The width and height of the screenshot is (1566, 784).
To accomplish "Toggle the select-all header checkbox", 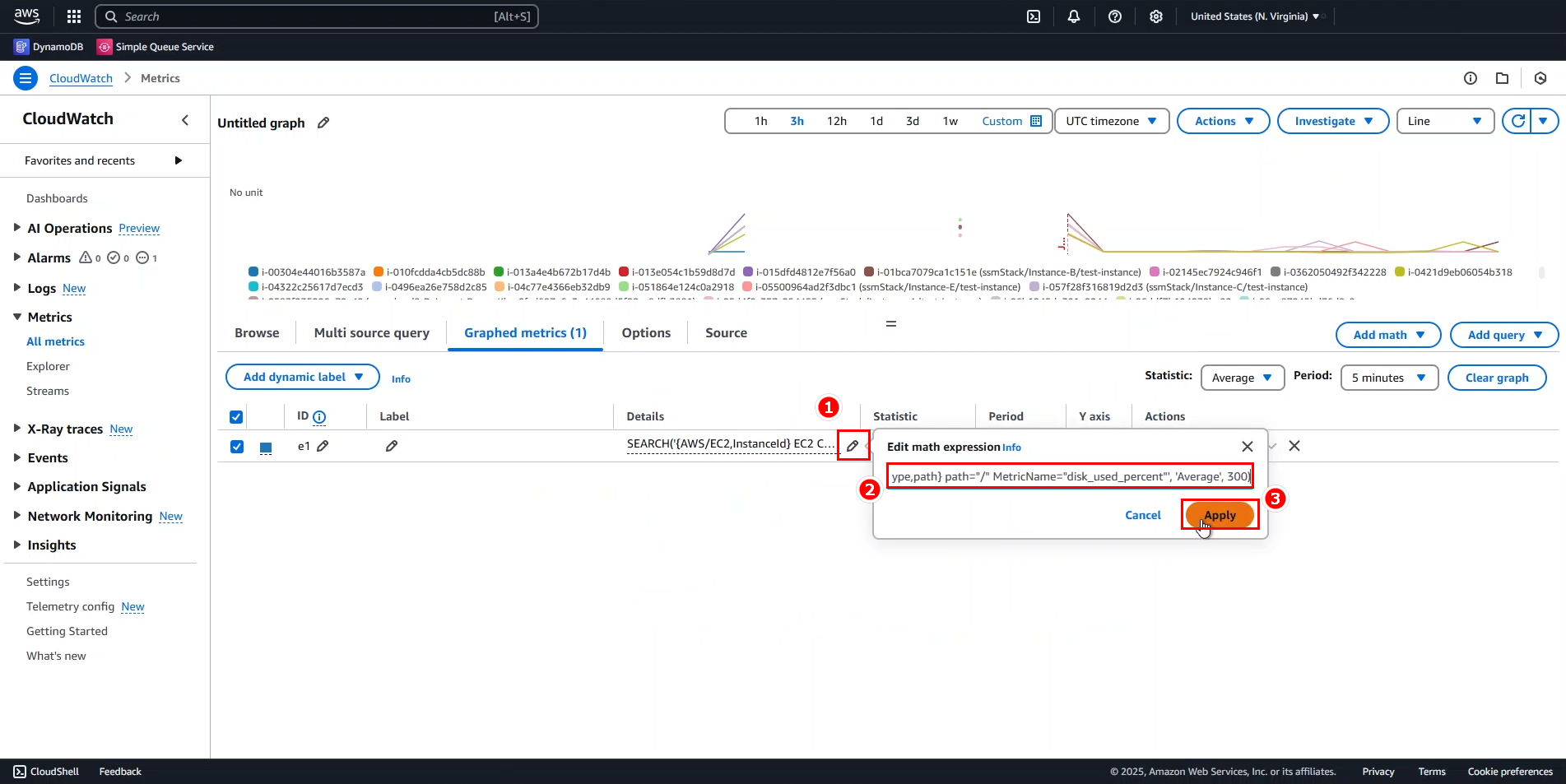I will [236, 416].
